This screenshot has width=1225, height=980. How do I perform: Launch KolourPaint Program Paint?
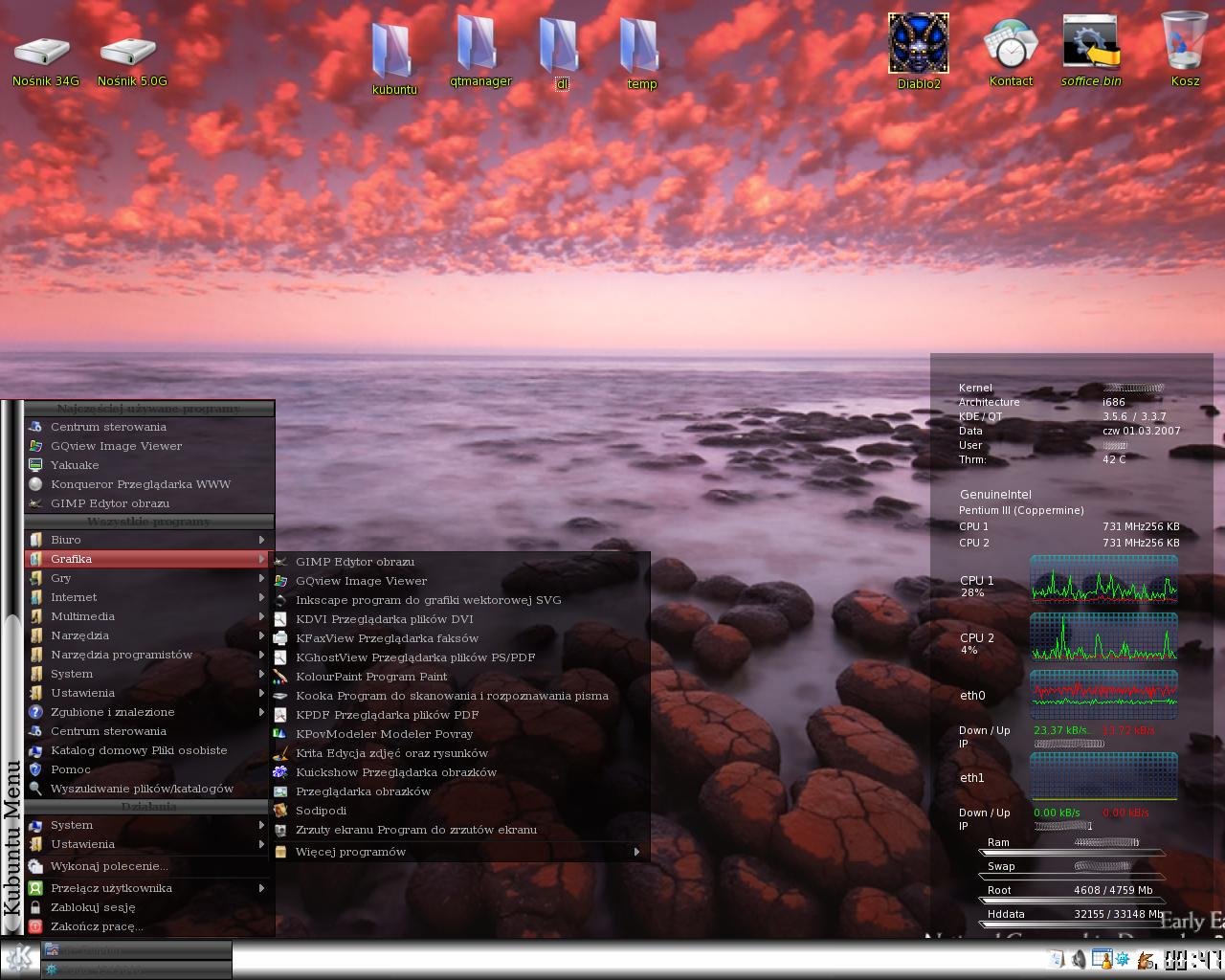(461, 677)
